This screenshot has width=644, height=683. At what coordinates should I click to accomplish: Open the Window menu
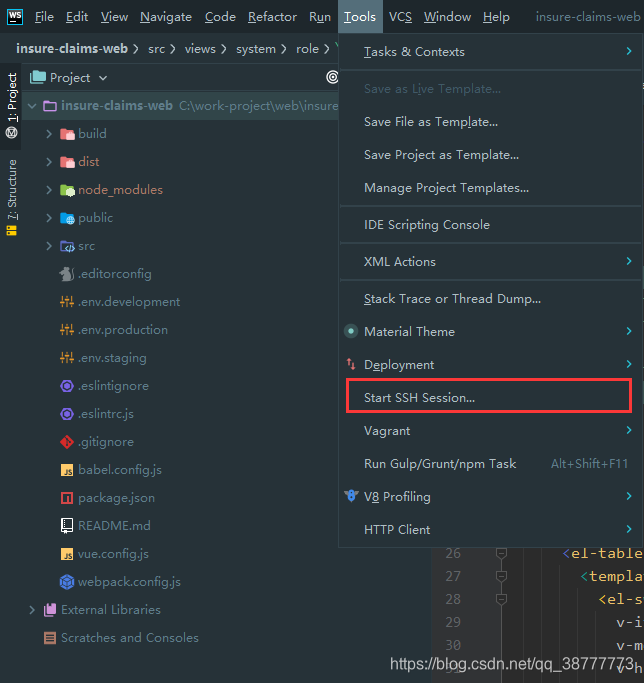[x=447, y=17]
